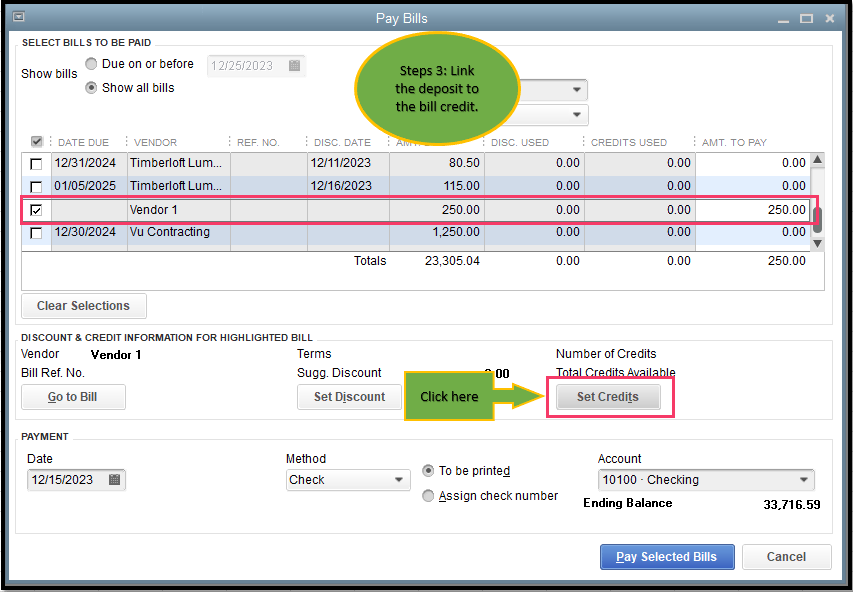Sort by REF. NO. column header
This screenshot has width=853, height=592.
[258, 143]
